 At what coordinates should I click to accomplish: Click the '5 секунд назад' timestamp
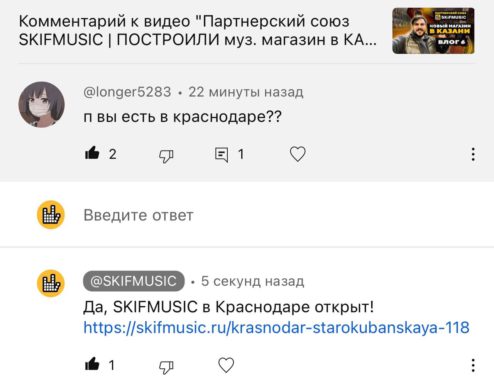click(x=252, y=281)
